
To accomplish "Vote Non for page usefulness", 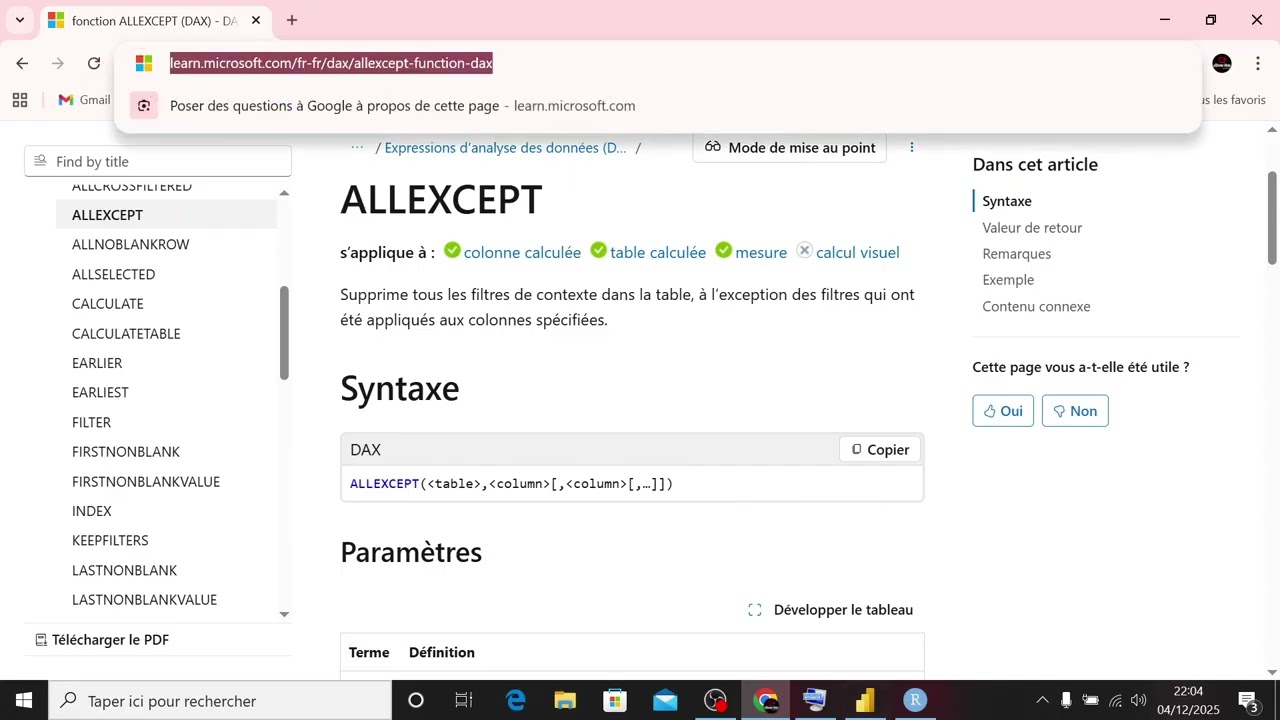I will (x=1075, y=411).
